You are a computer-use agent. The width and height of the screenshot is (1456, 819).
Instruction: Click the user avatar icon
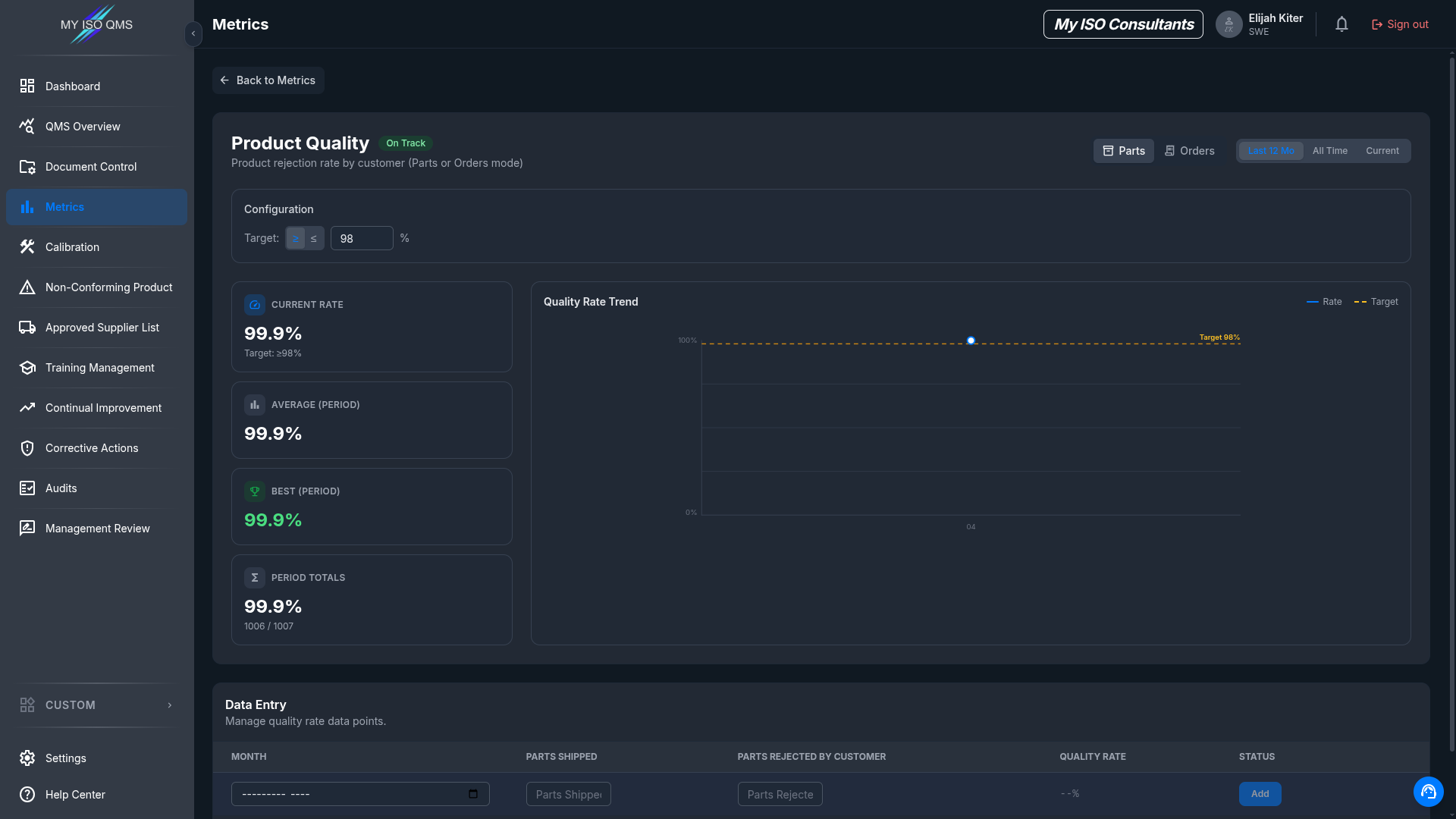tap(1228, 24)
